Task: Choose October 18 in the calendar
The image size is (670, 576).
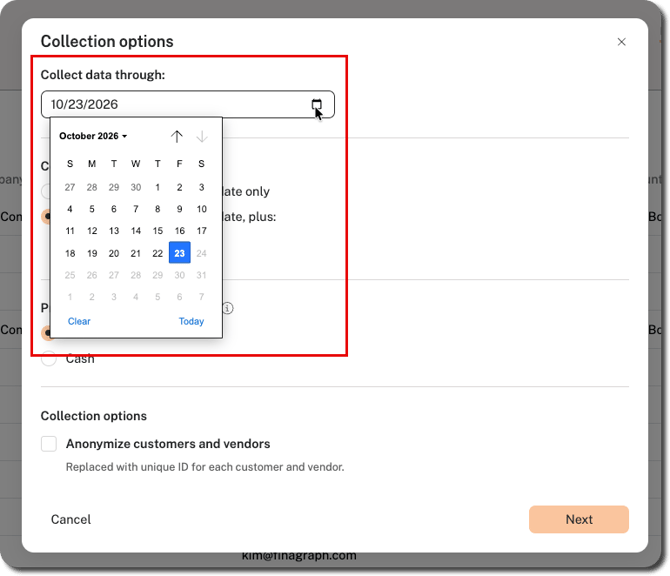Action: click(70, 253)
